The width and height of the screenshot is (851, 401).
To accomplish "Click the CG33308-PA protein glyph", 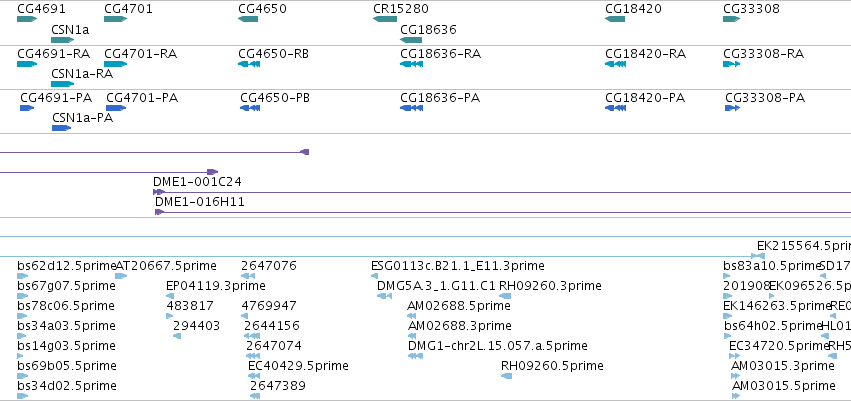I will point(732,108).
